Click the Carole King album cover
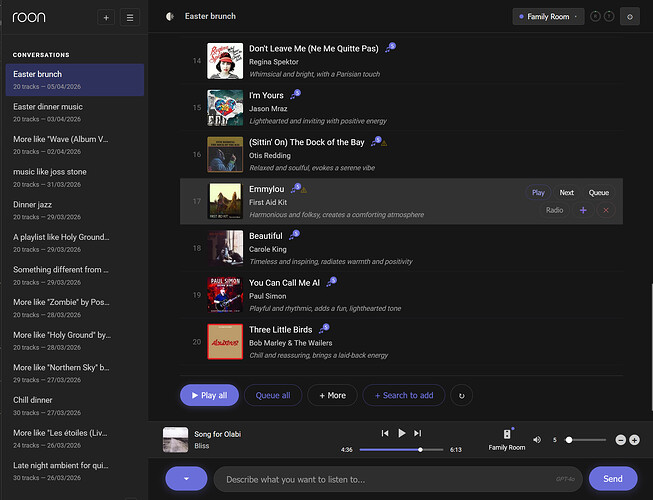This screenshot has width=653, height=500. coord(225,248)
